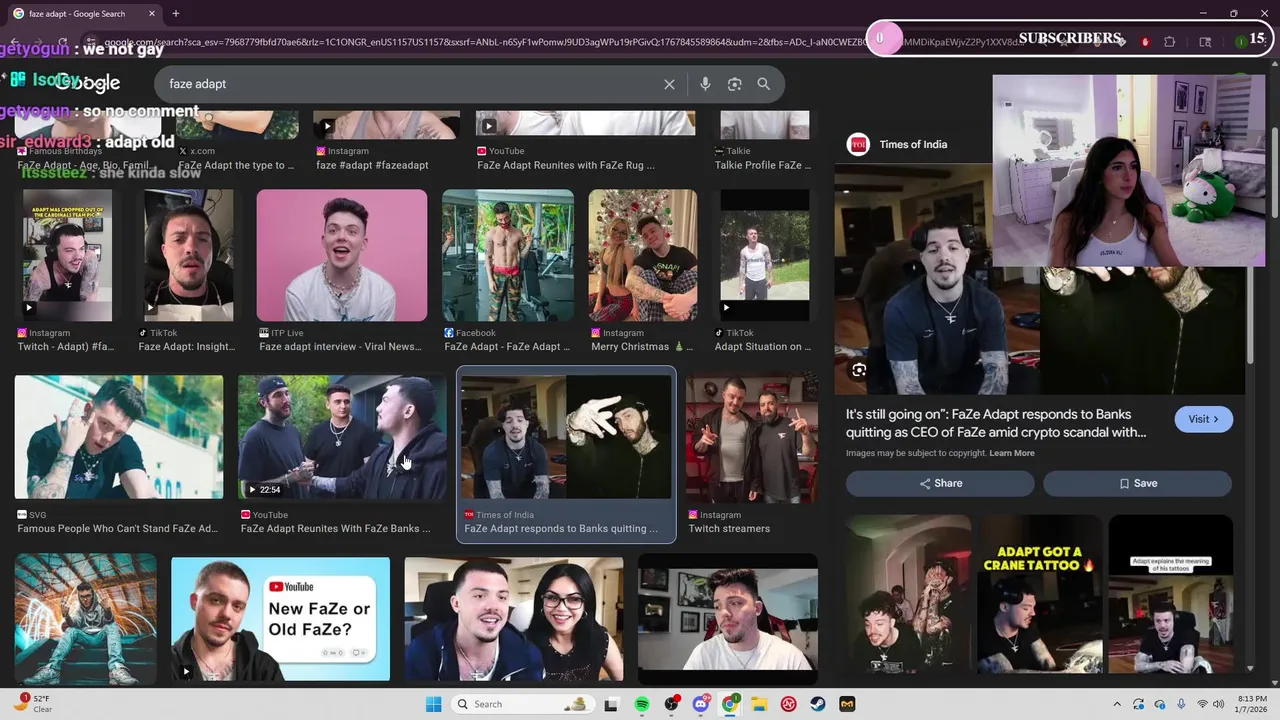
Task: Click the 'FaZe Adapt the type to' x.com caption
Action: click(x=236, y=165)
